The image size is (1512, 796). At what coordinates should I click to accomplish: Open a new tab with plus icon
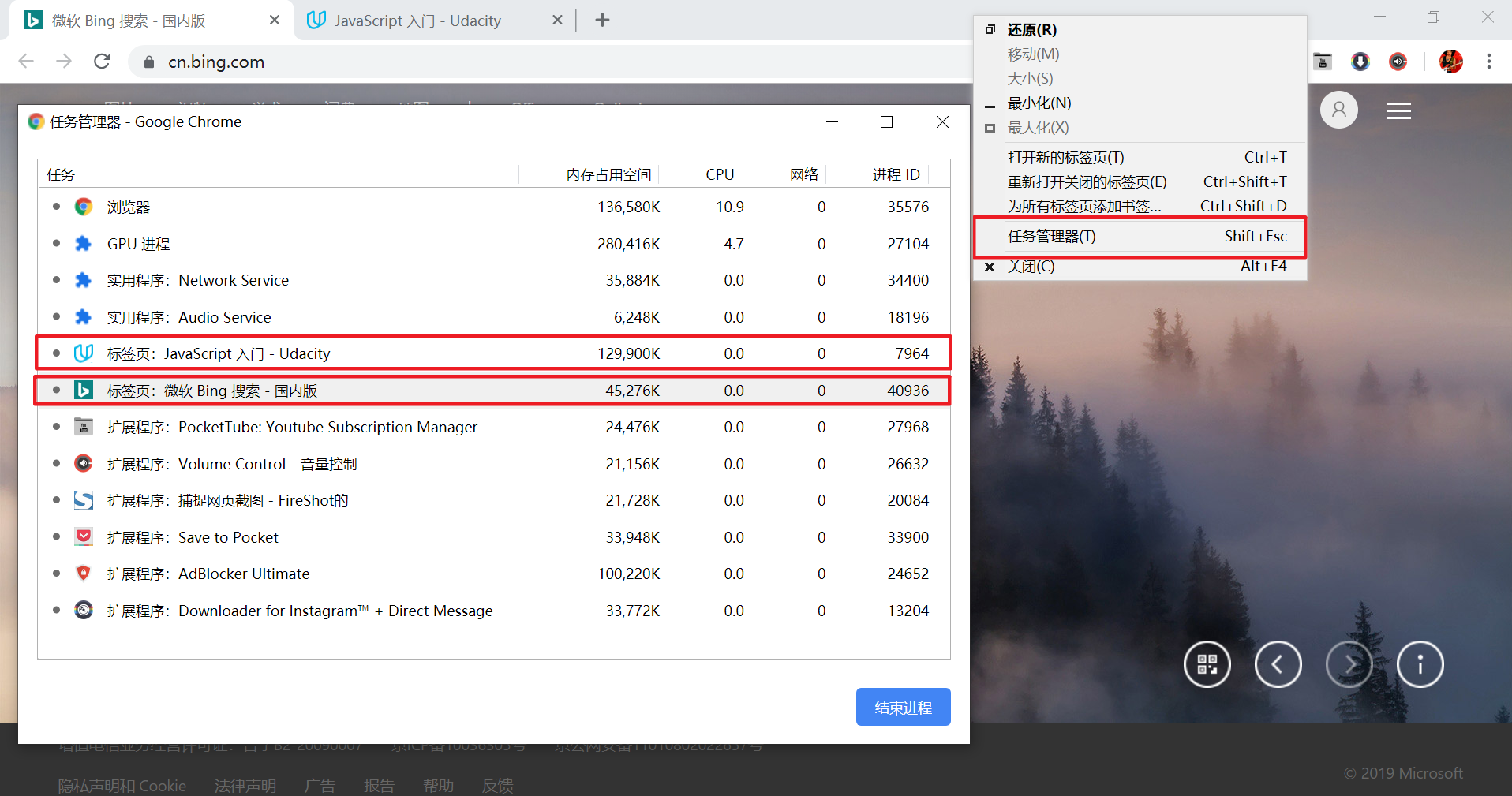coord(602,21)
